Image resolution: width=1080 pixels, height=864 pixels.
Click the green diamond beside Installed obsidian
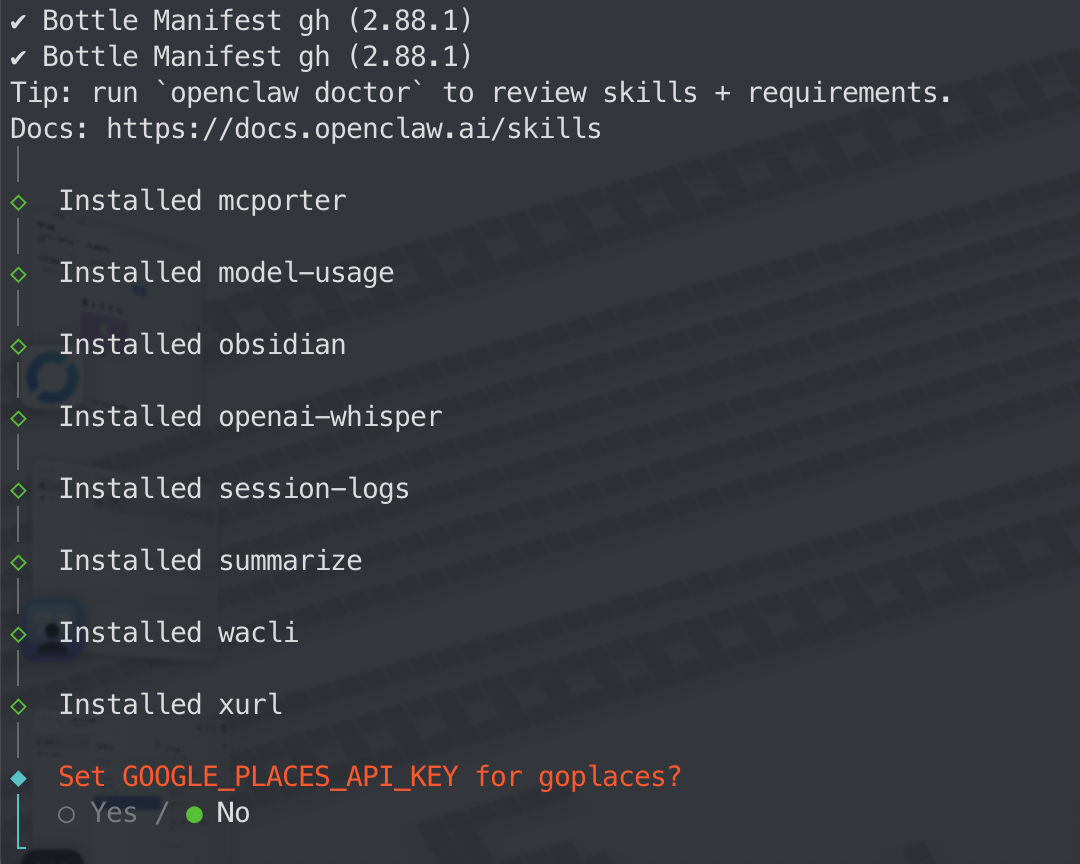coord(18,346)
